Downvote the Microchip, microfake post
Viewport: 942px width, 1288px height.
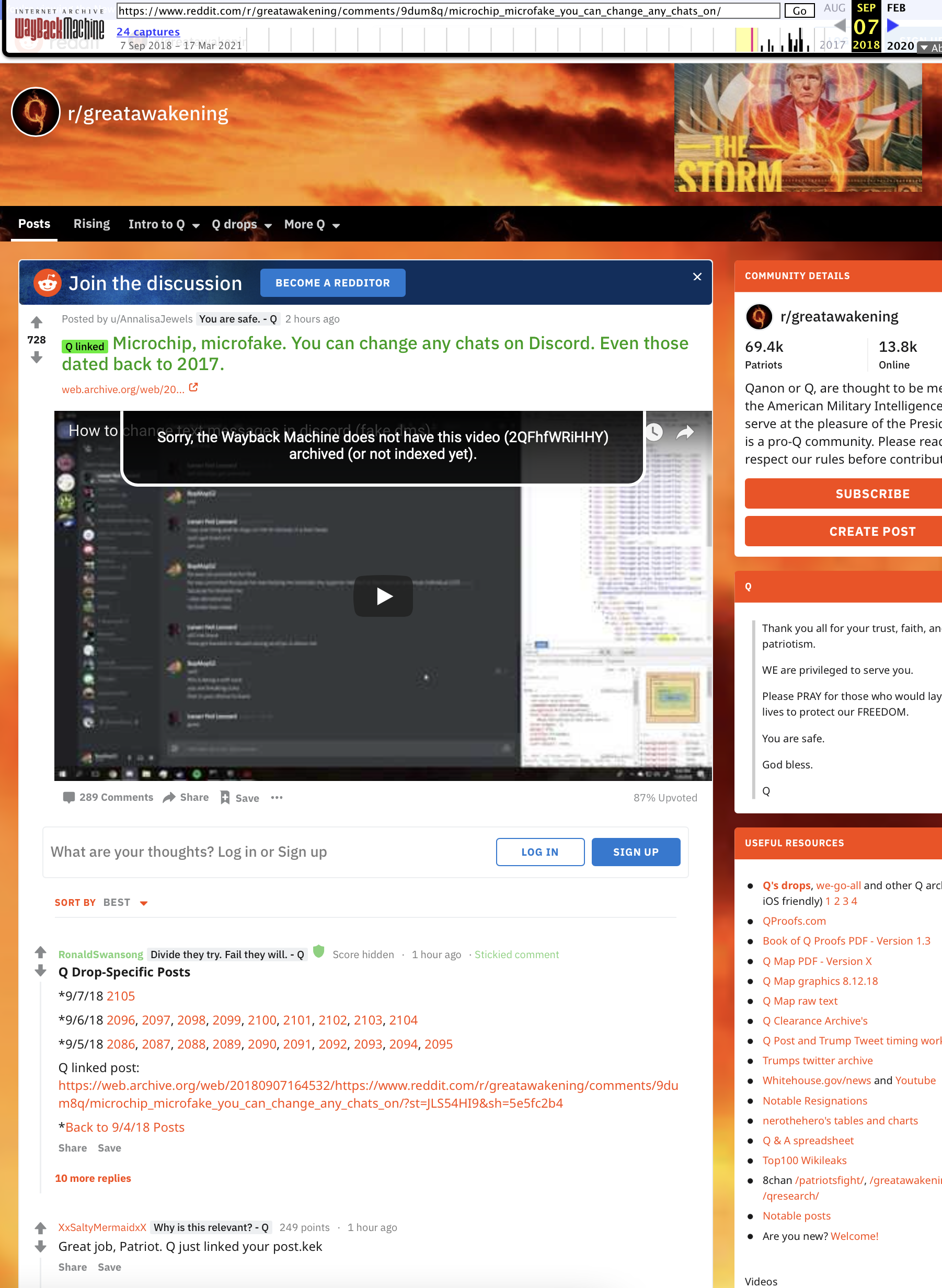(37, 358)
